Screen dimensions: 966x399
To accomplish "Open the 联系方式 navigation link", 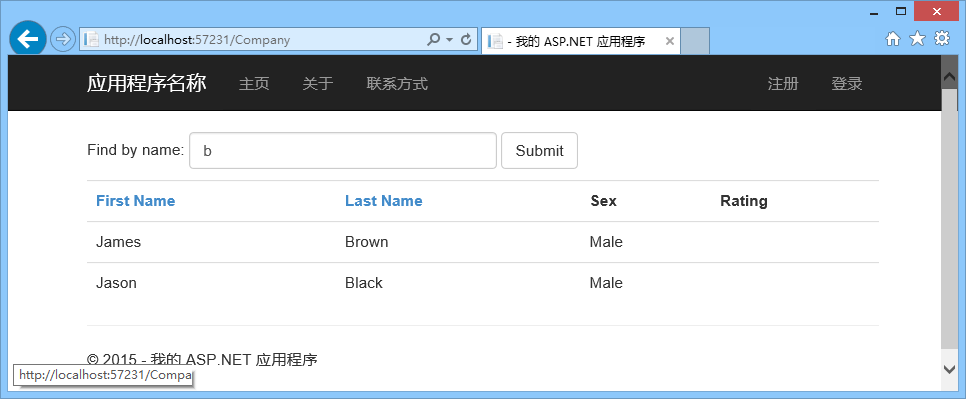I will tap(397, 84).
